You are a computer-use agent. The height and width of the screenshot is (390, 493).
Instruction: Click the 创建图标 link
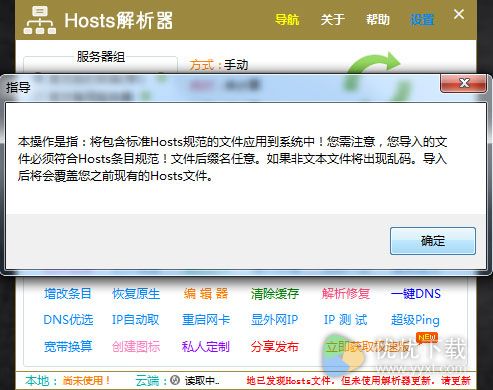(x=136, y=346)
